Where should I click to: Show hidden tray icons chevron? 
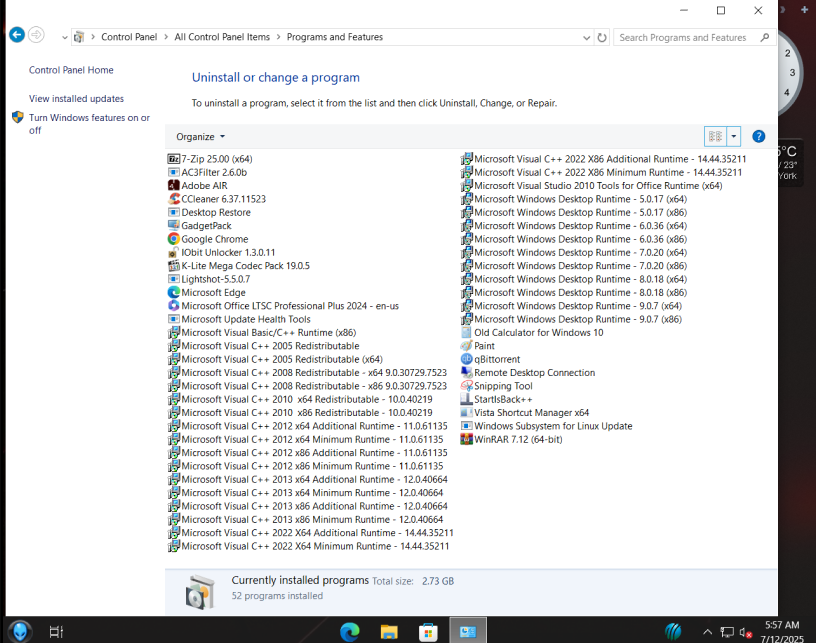point(707,632)
